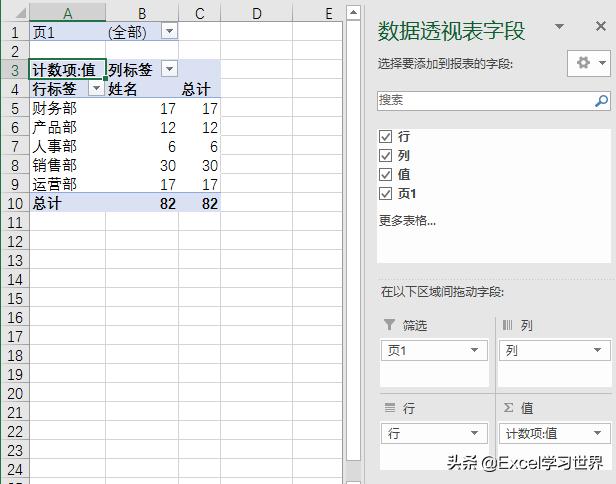The image size is (616, 484).
Task: Open 行 field menu in rows area
Action: point(474,433)
